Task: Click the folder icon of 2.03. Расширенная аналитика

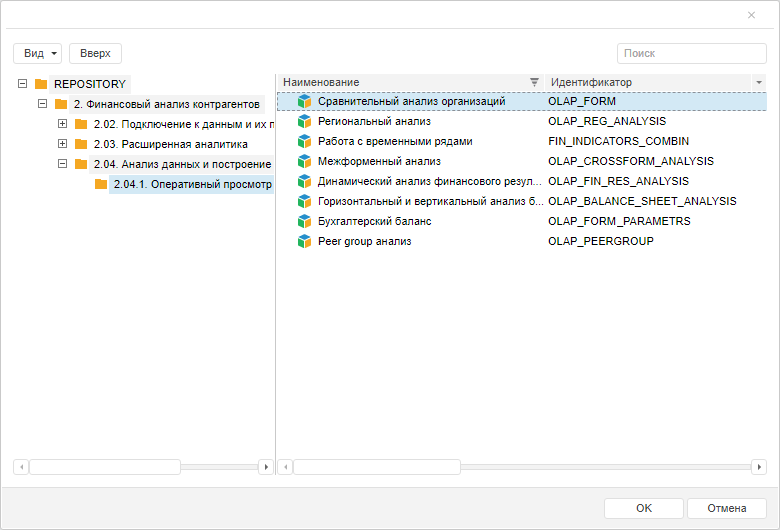Action: [81, 144]
